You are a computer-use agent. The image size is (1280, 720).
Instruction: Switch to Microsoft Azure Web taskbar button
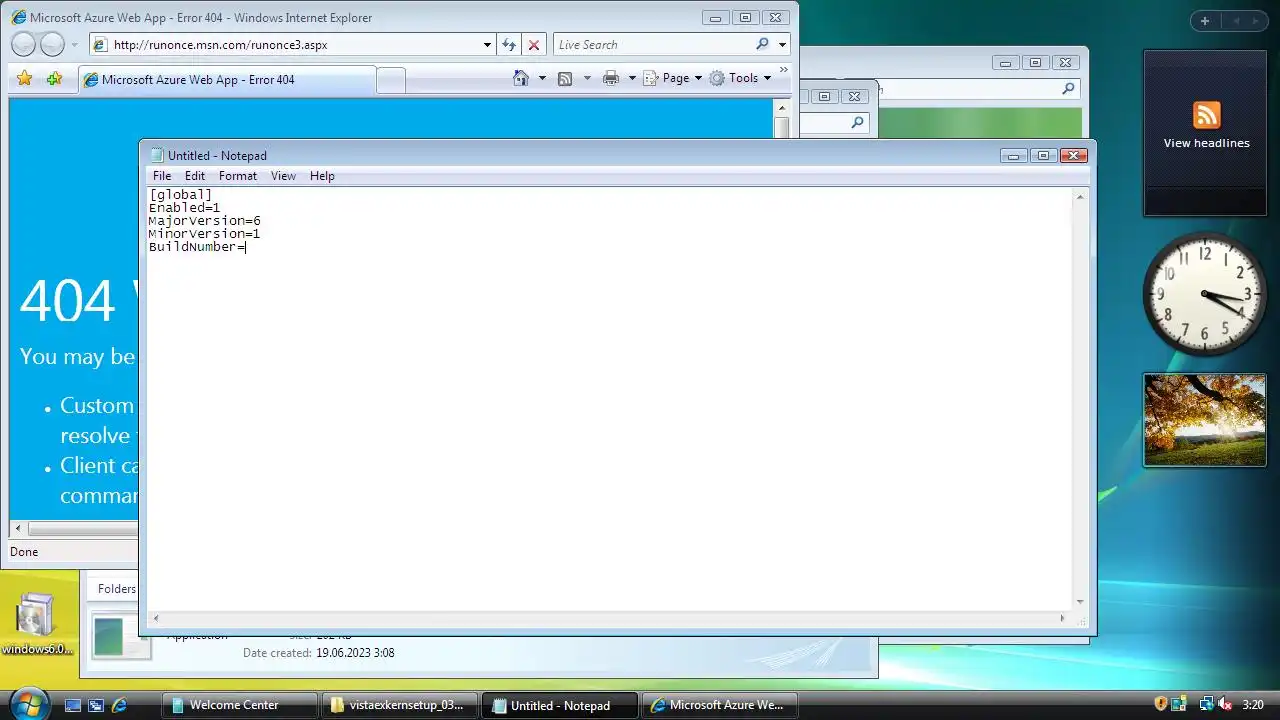click(719, 705)
